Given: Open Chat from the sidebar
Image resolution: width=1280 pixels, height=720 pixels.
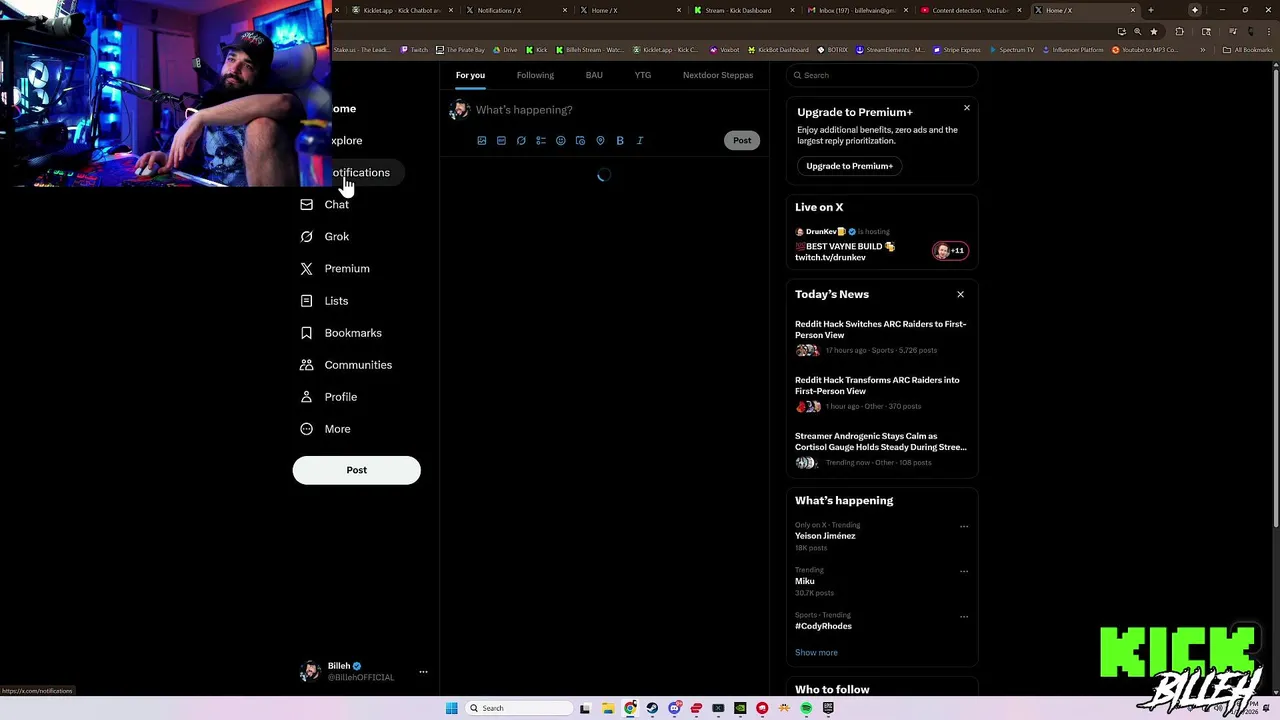Looking at the screenshot, I should click(325, 204).
